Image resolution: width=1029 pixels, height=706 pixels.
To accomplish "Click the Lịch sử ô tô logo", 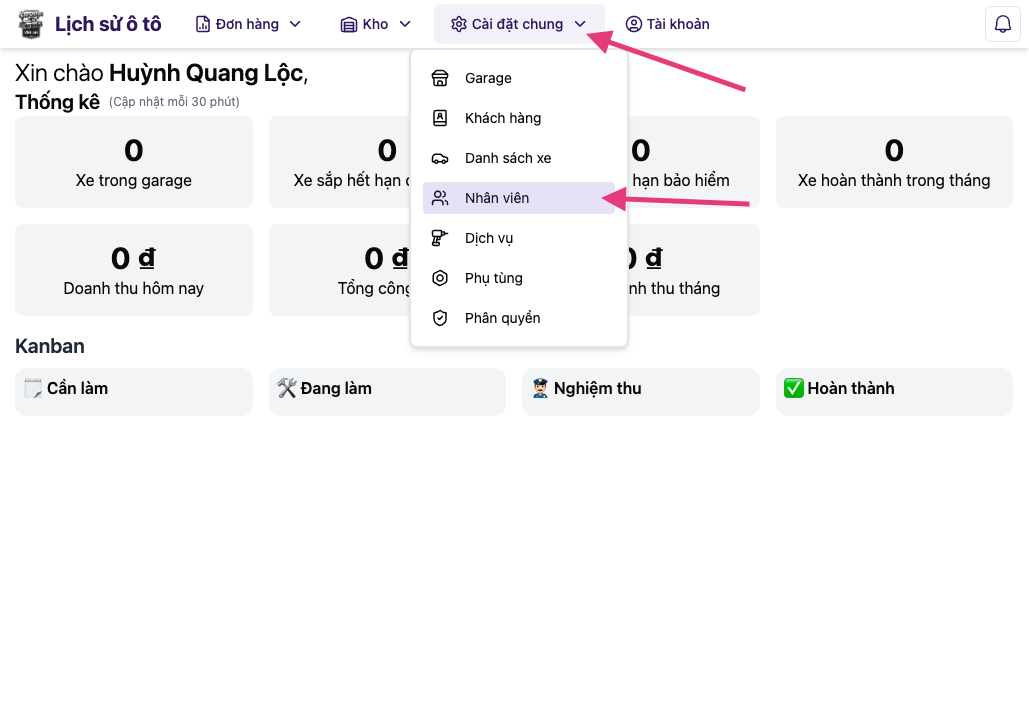I will (x=31, y=24).
